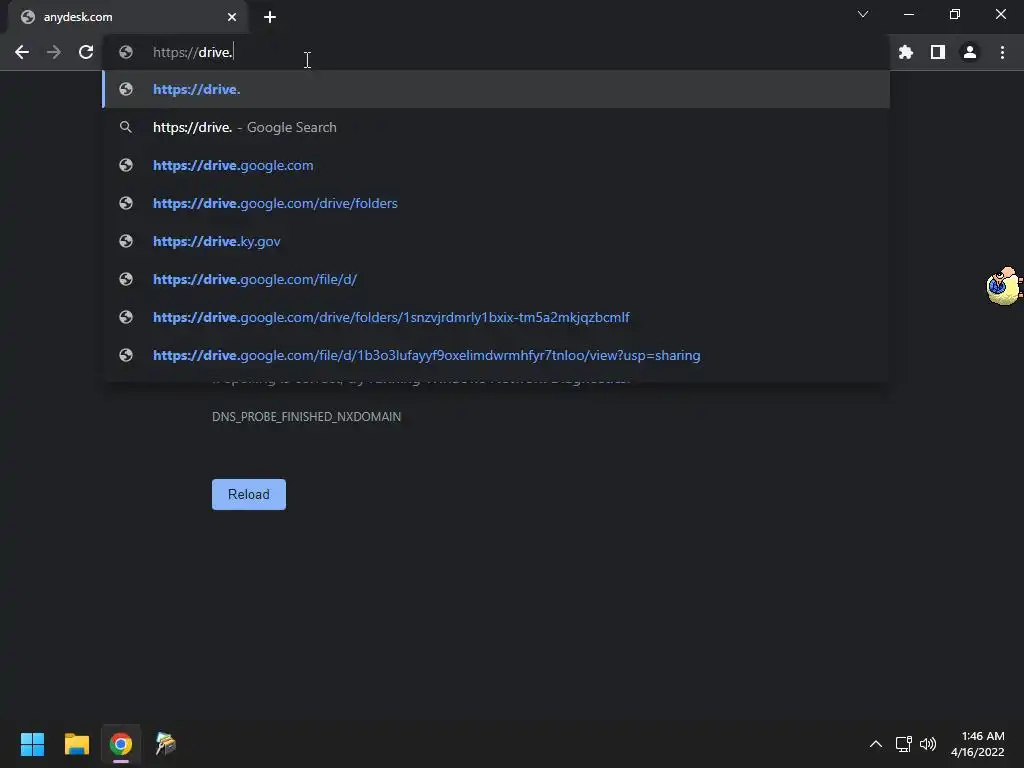Open the tab search chevron
1024x768 pixels.
coord(863,14)
